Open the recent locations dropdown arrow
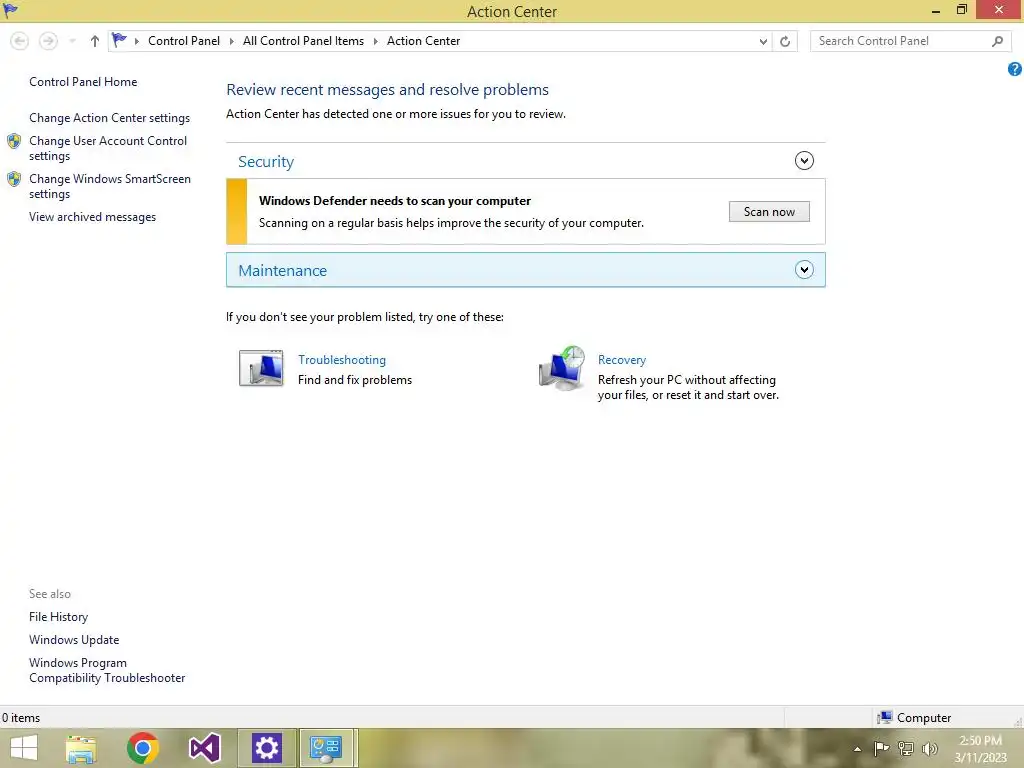This screenshot has width=1024, height=768. click(x=72, y=41)
